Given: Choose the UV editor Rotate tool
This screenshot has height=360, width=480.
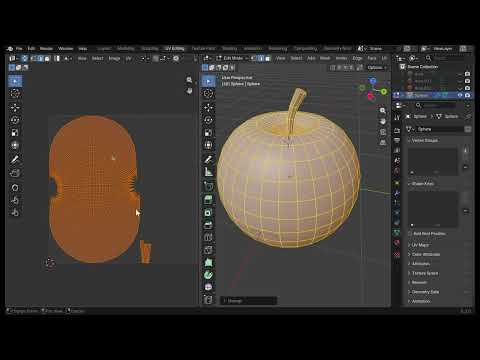Looking at the screenshot, I should coord(15,120).
